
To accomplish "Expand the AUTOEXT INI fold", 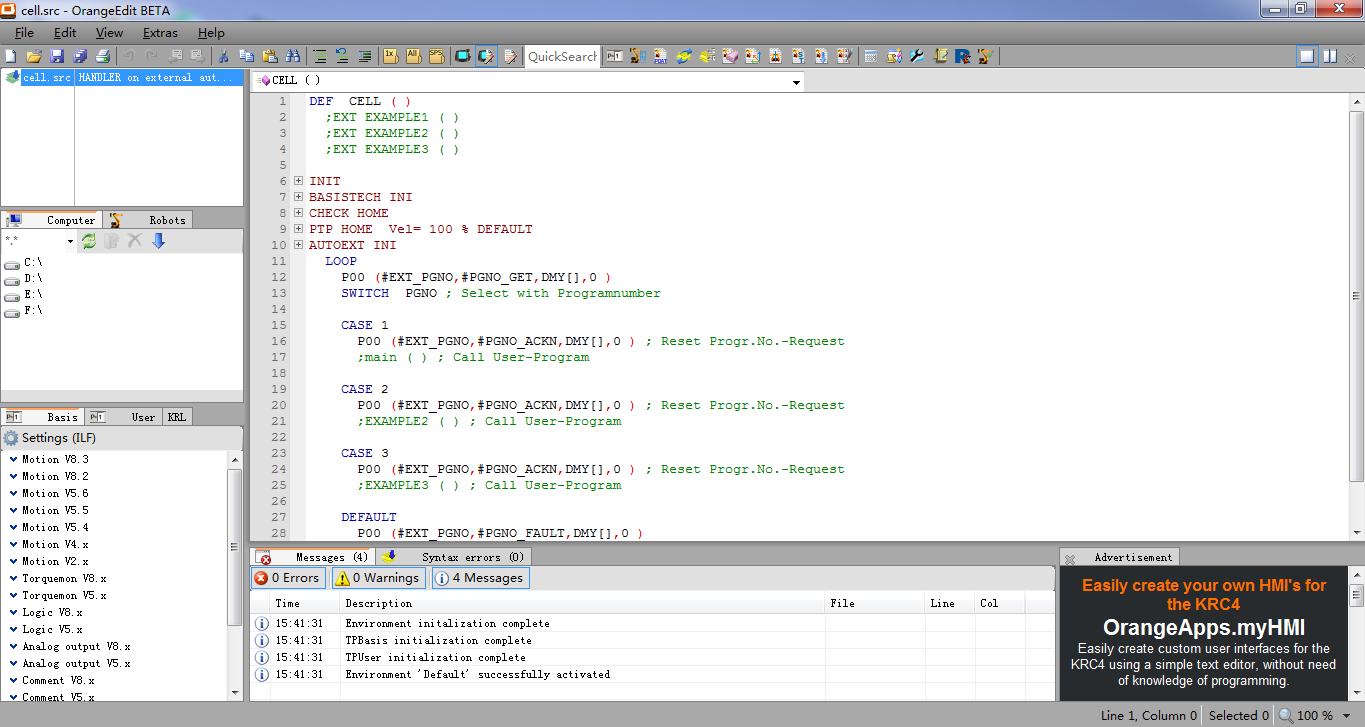I will (x=299, y=245).
